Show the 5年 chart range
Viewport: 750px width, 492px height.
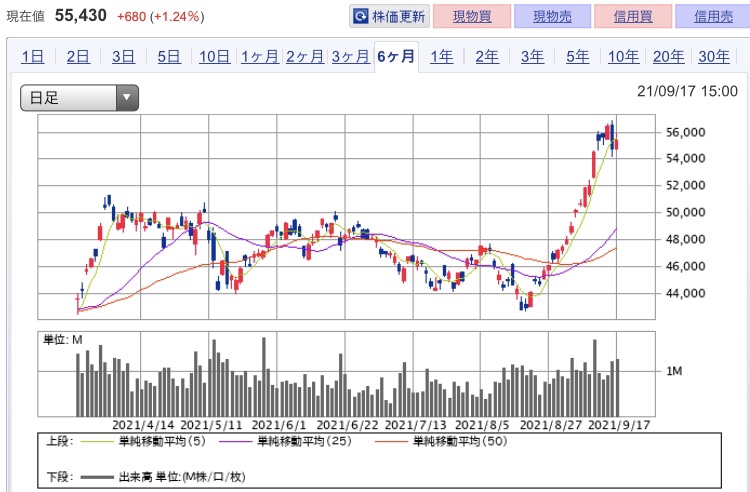pos(578,56)
